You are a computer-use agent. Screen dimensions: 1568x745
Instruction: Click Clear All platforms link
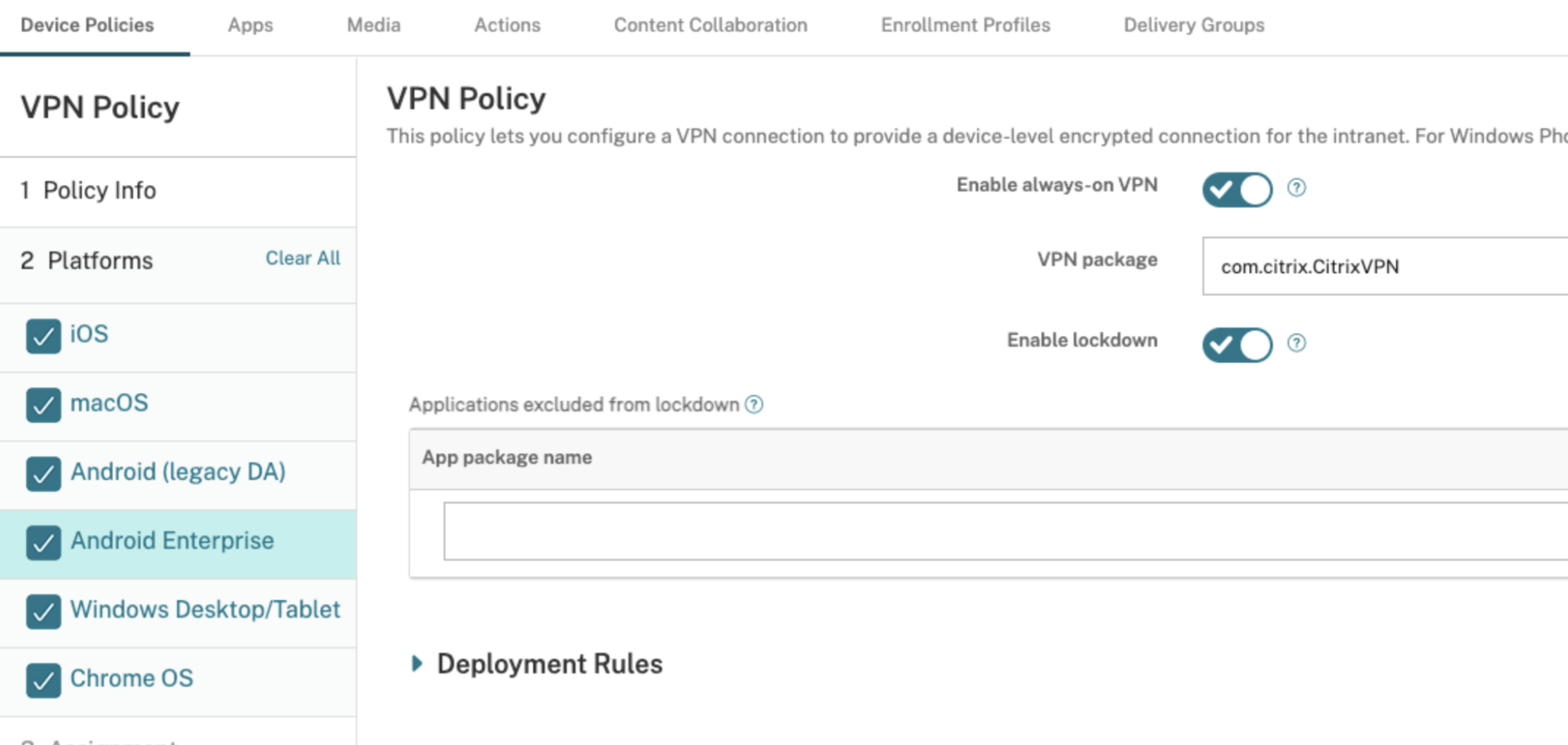(x=303, y=258)
